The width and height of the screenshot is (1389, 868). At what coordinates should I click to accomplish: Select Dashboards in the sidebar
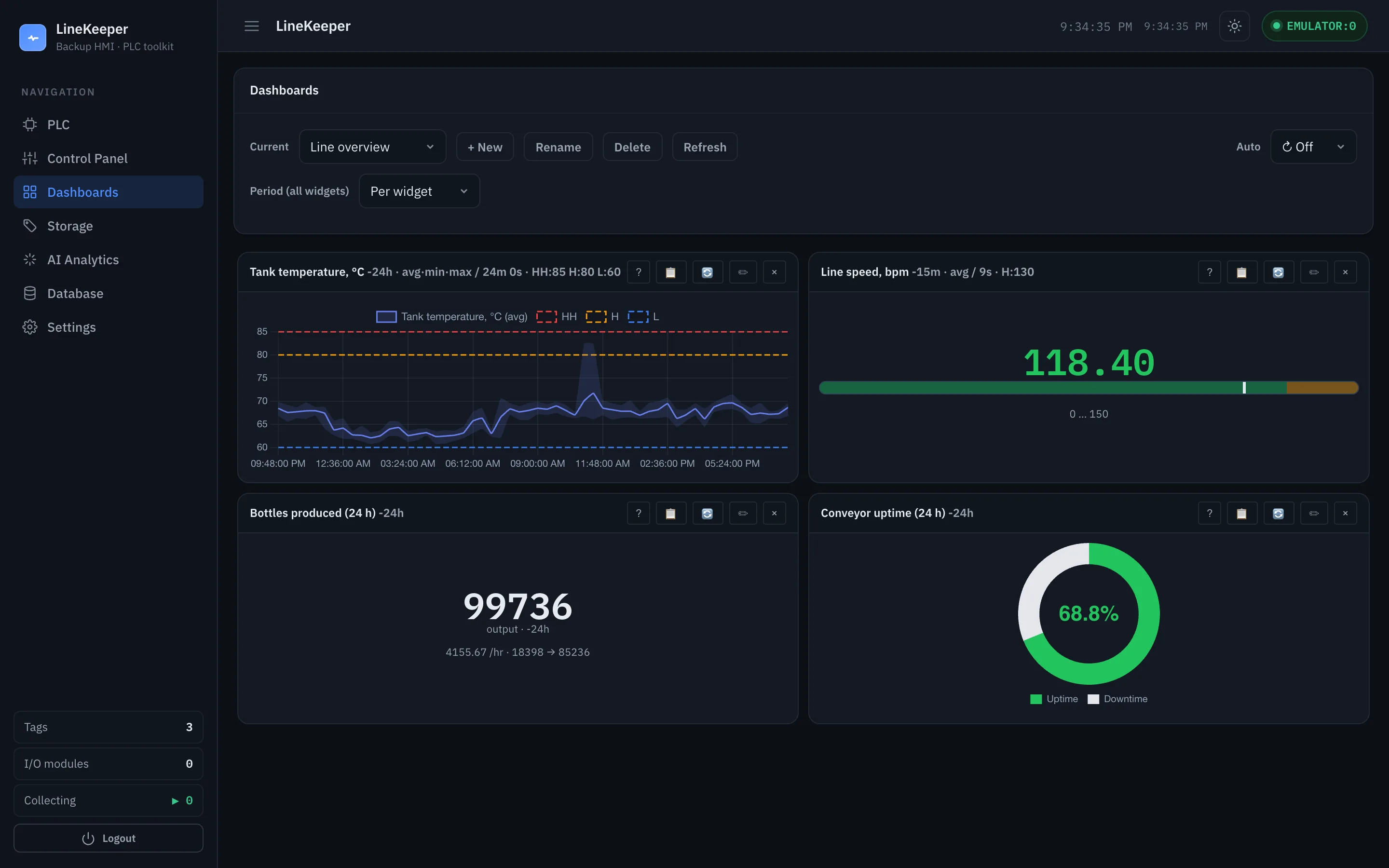109,192
